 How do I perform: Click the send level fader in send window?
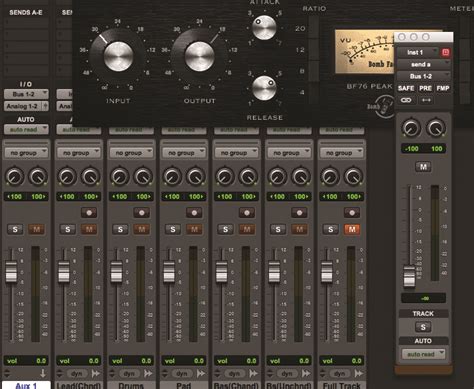409,276
